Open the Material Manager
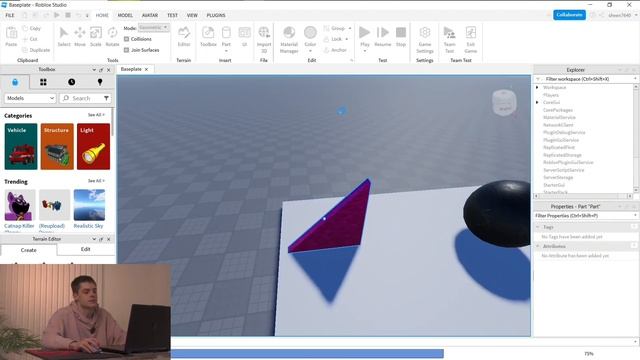 pos(289,39)
